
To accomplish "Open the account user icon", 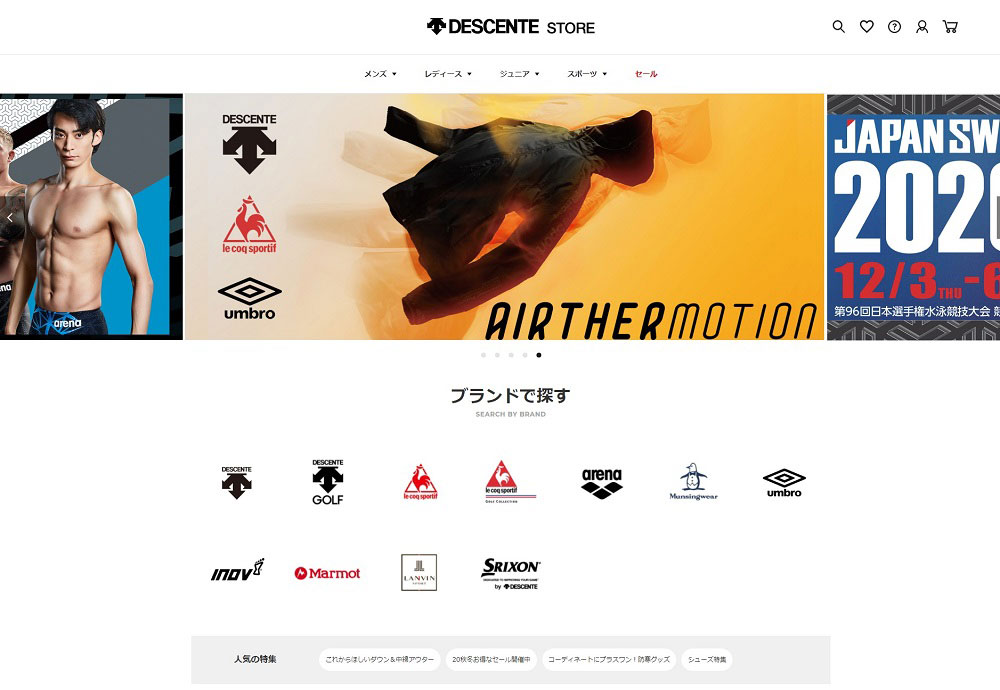I will click(x=922, y=27).
